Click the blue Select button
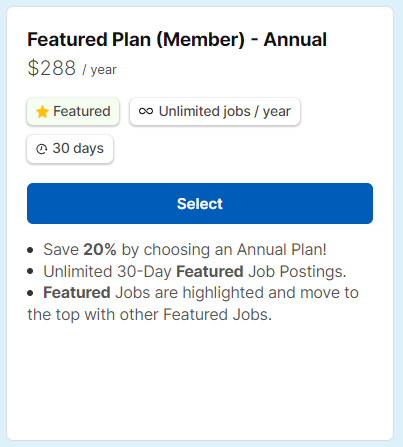403x447 pixels. [200, 203]
